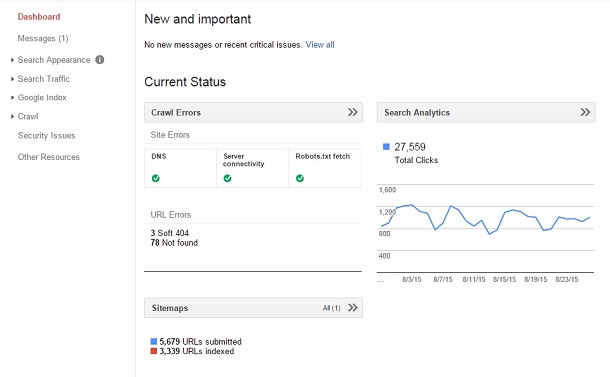Click the Server connectivity green checkmark
The height and width of the screenshot is (377, 610).
pyautogui.click(x=228, y=178)
